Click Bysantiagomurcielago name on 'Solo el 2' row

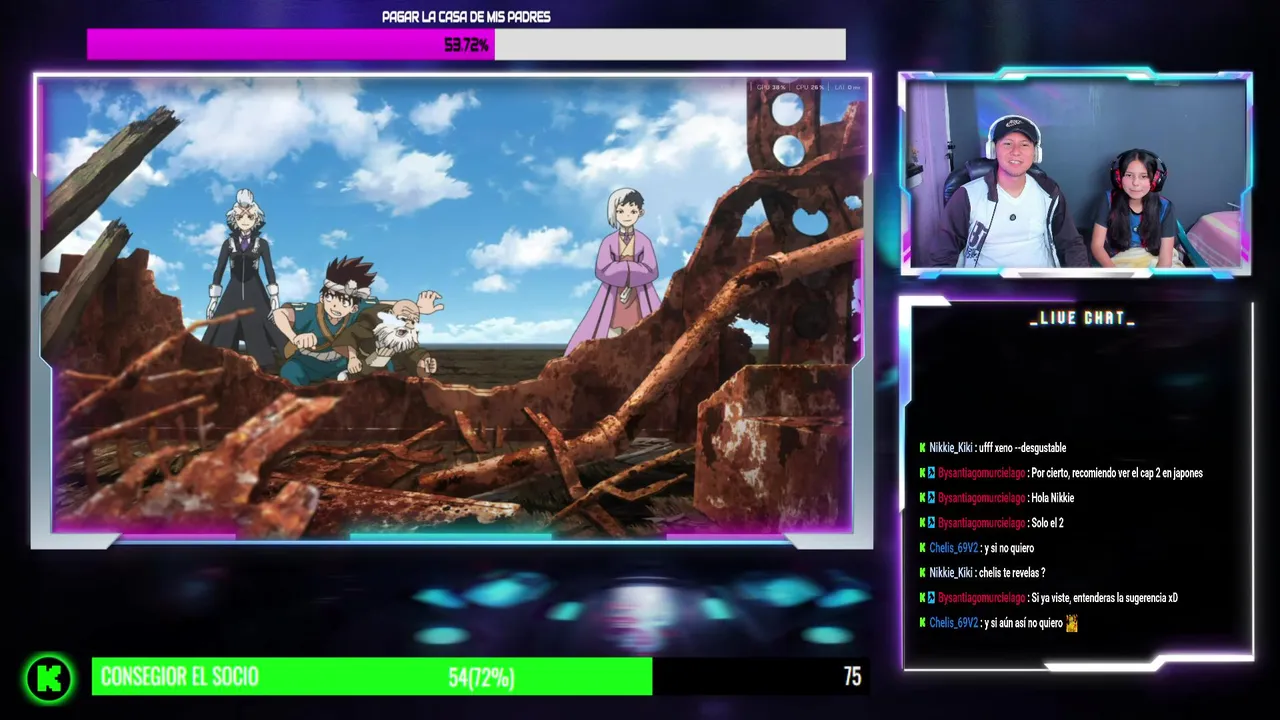tap(982, 523)
